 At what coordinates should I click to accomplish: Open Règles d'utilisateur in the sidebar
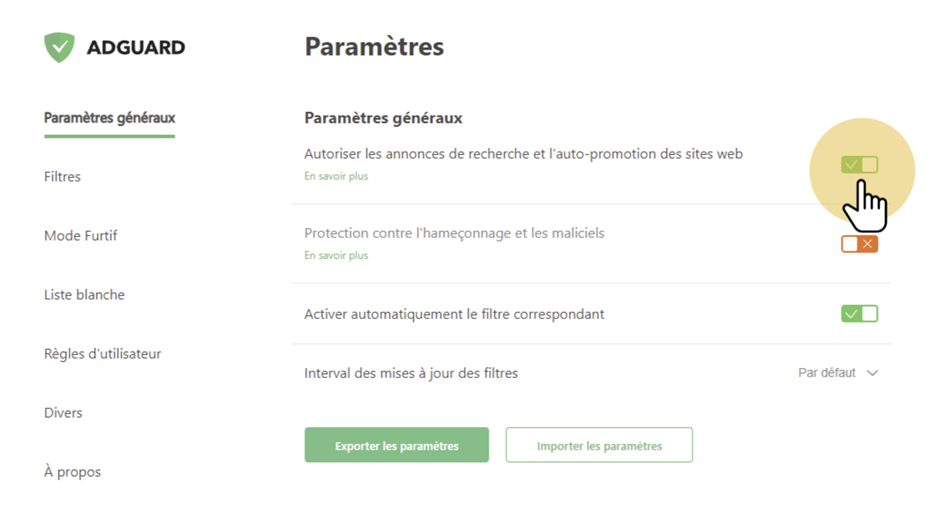[x=102, y=354]
